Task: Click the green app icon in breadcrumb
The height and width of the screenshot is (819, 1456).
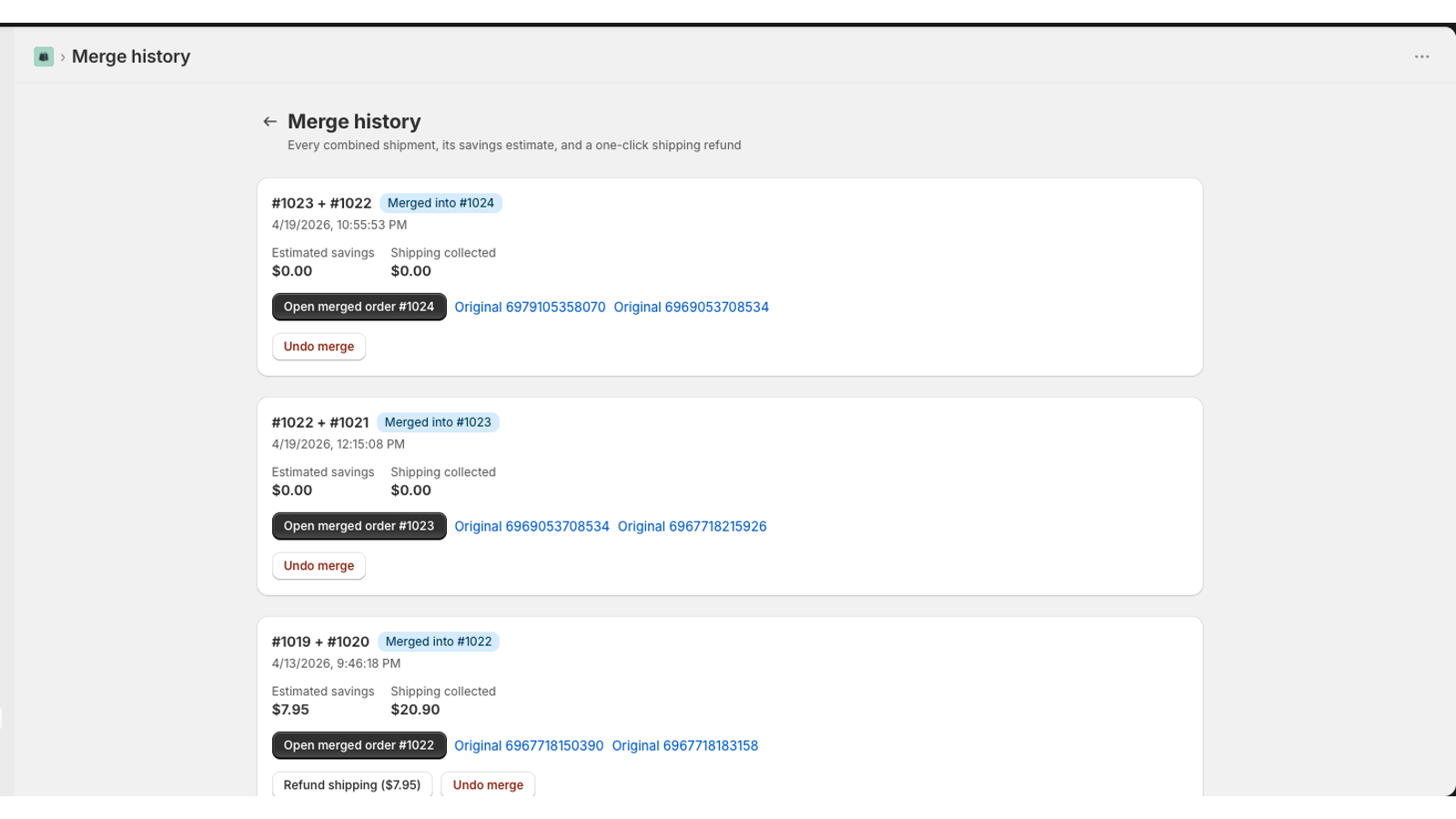Action: [x=44, y=56]
